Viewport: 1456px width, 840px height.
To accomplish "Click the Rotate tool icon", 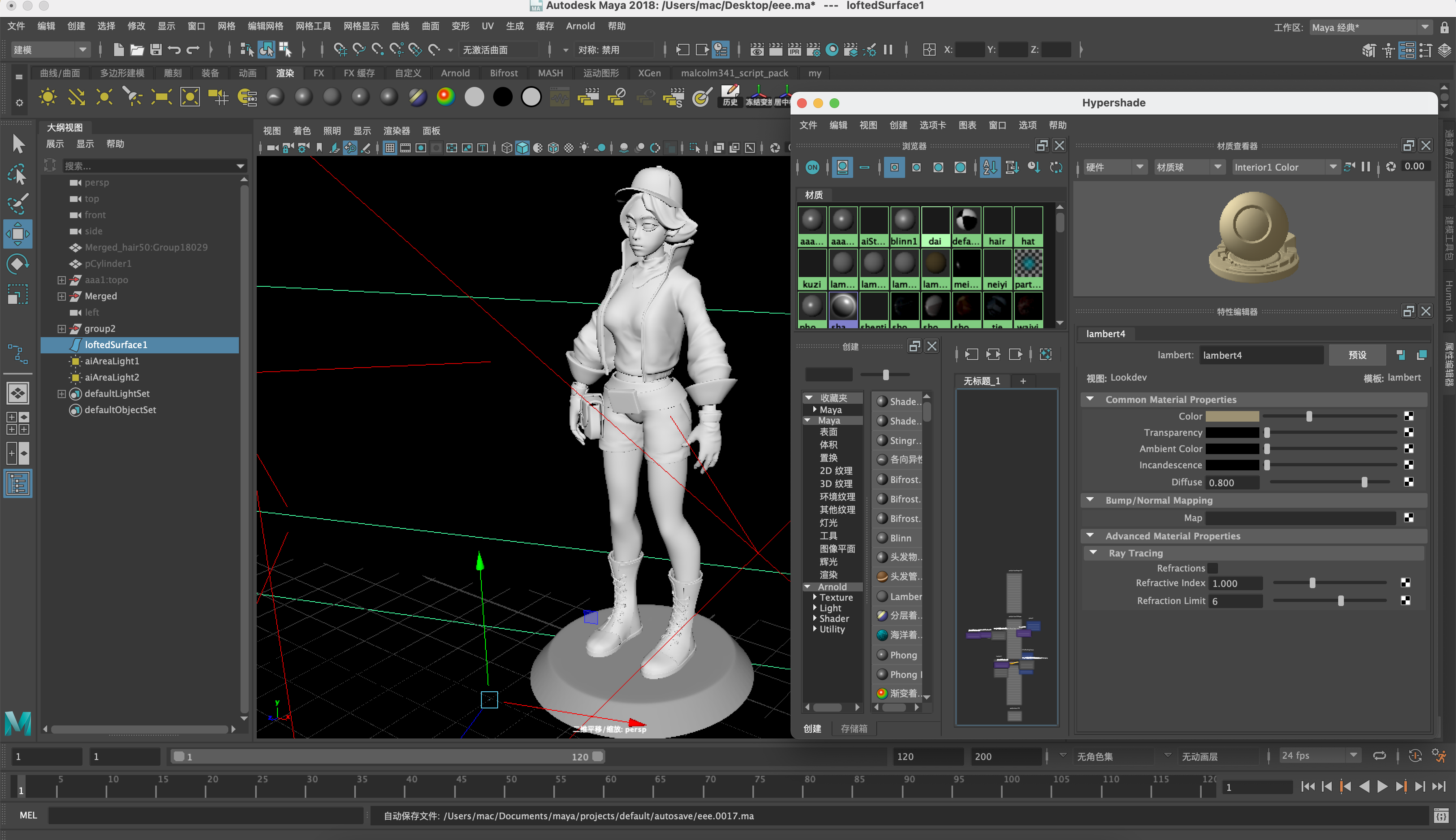I will pyautogui.click(x=18, y=264).
